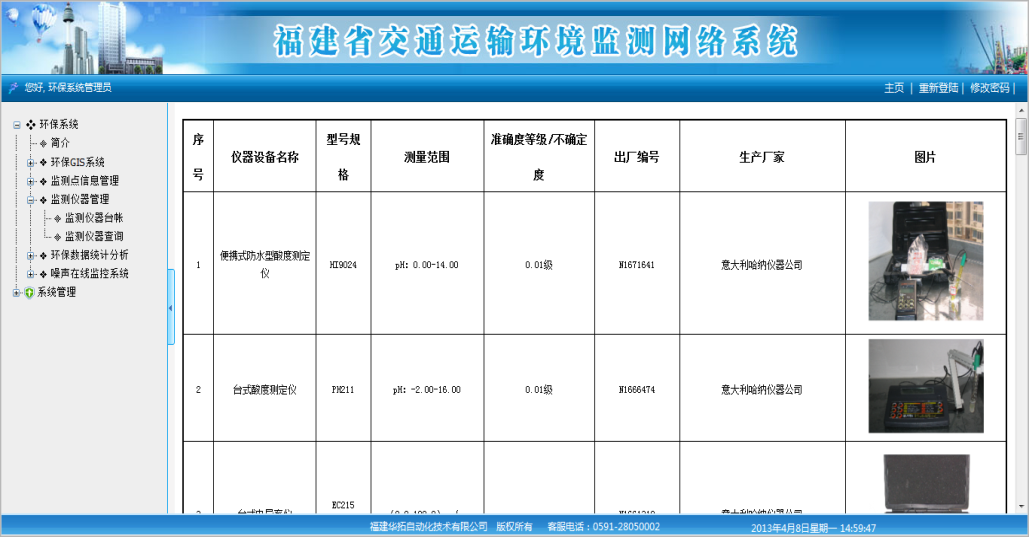Expand the 系统管理 tree node
Image resolution: width=1029 pixels, height=537 pixels.
point(17,293)
